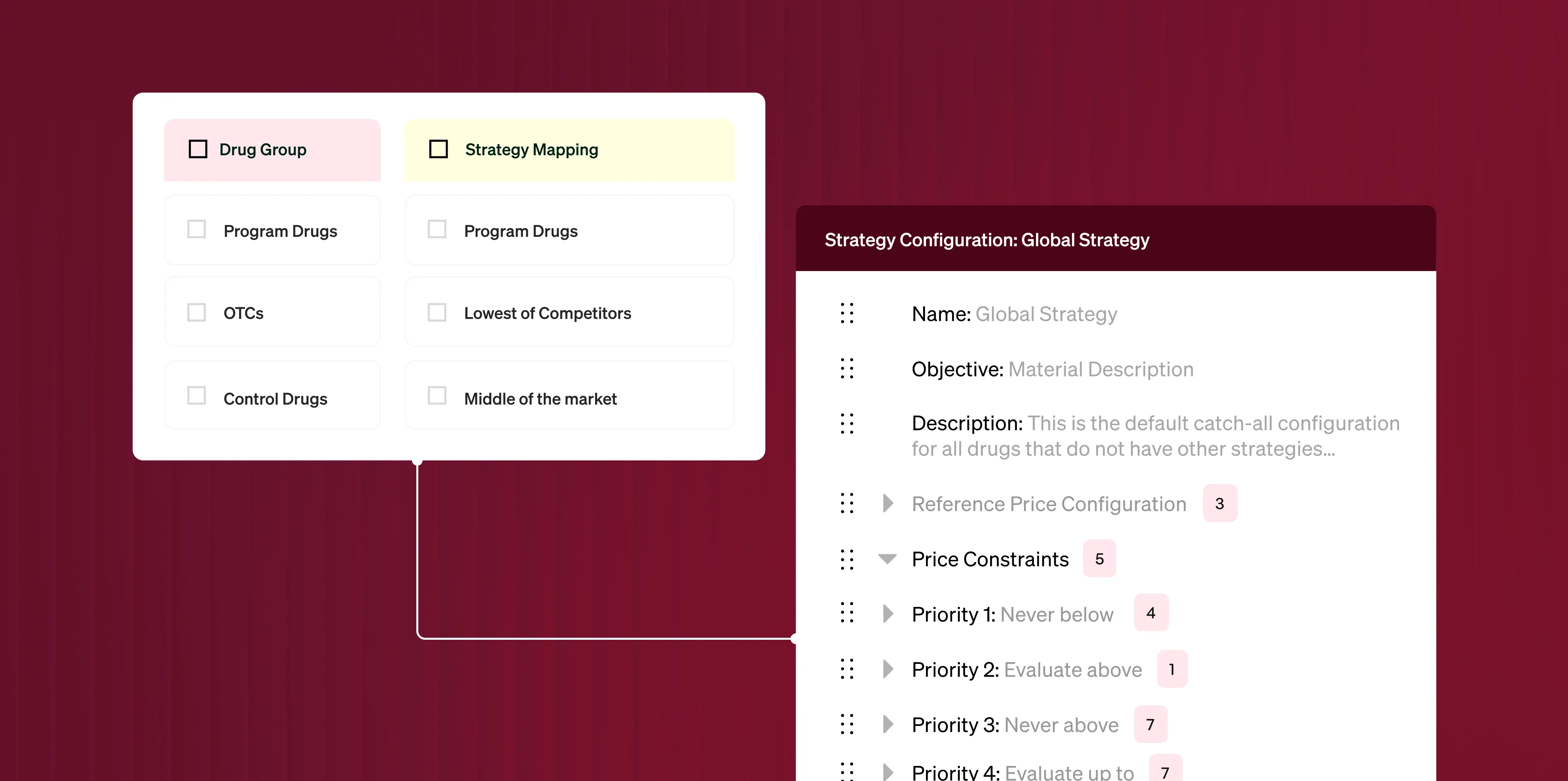Click the Control Drugs row label

click(x=275, y=399)
